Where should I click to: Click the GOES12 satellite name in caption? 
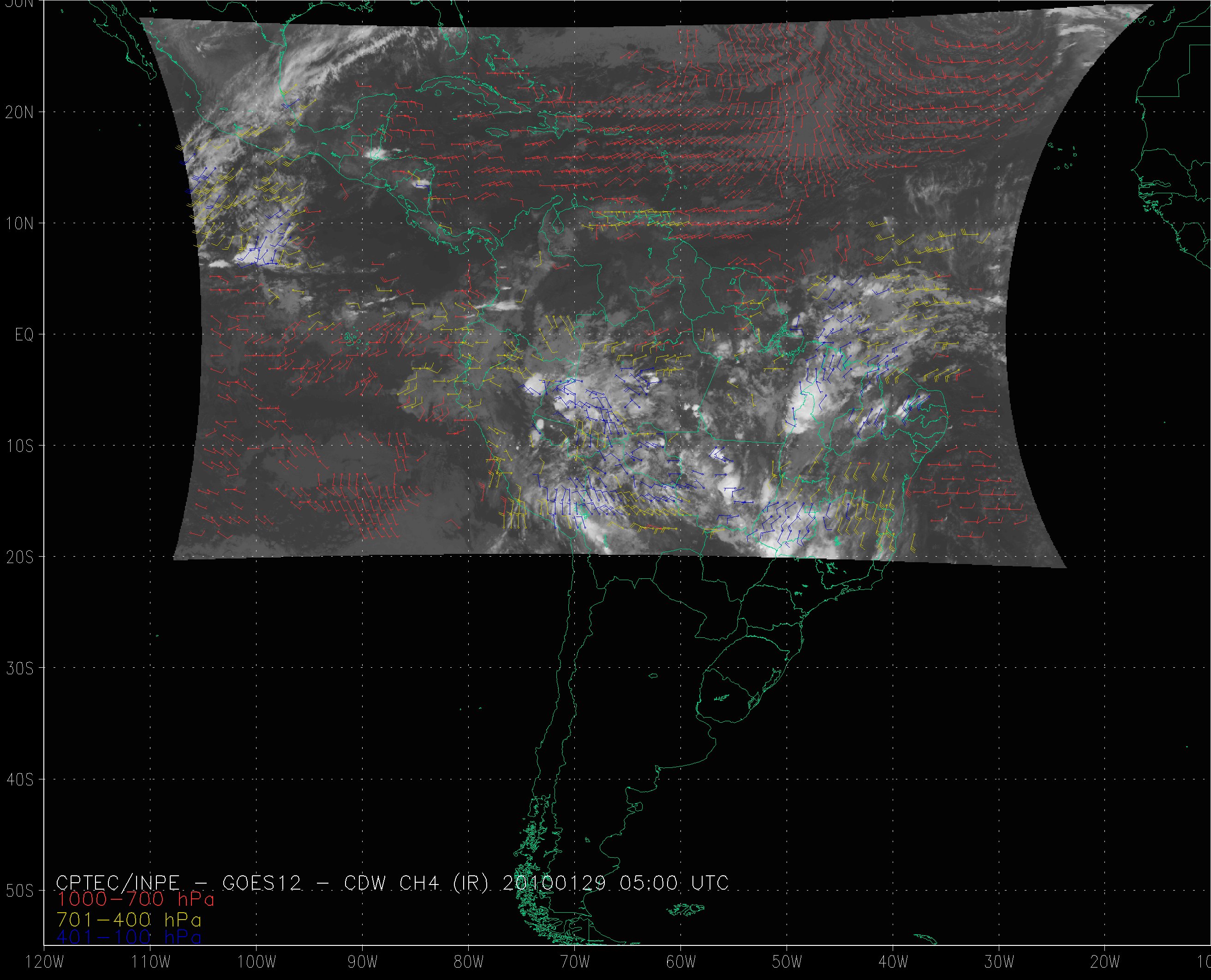[262, 883]
